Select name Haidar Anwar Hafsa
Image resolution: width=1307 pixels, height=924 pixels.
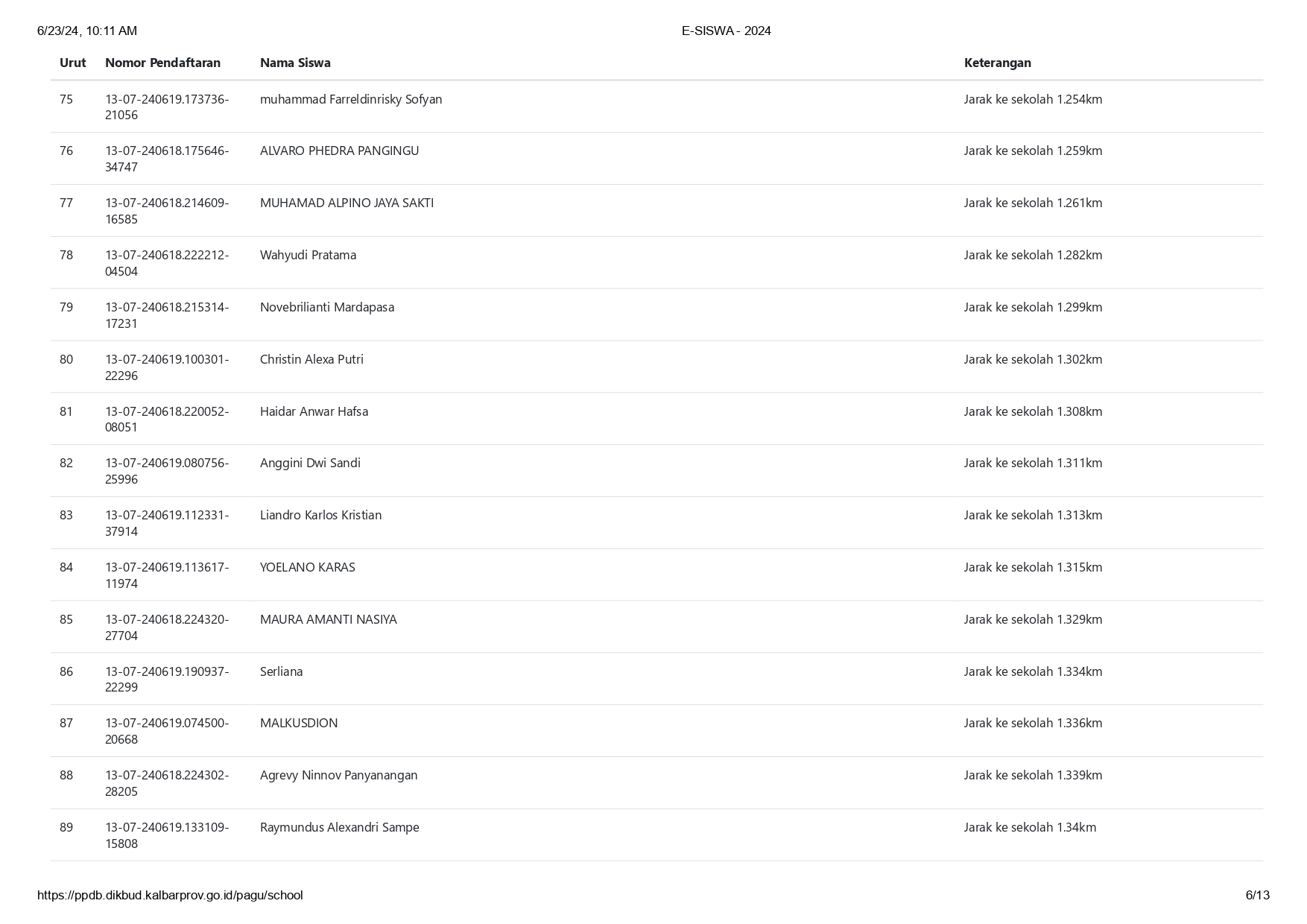pyautogui.click(x=314, y=411)
